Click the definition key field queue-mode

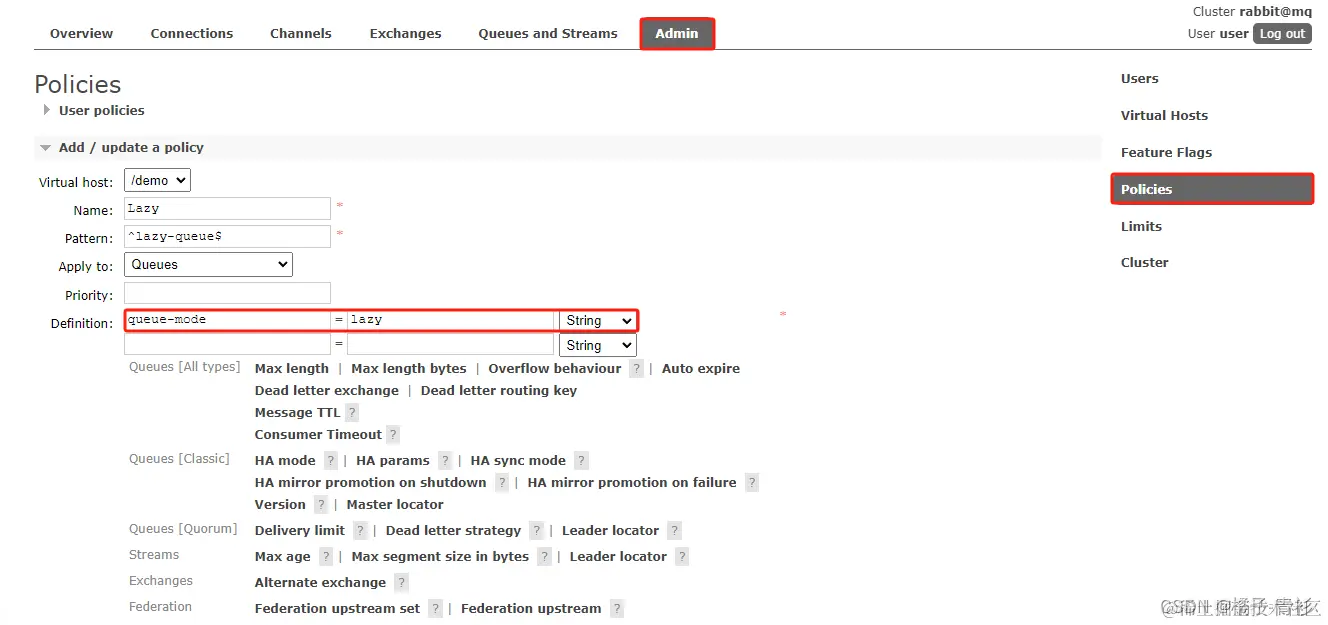(x=227, y=320)
